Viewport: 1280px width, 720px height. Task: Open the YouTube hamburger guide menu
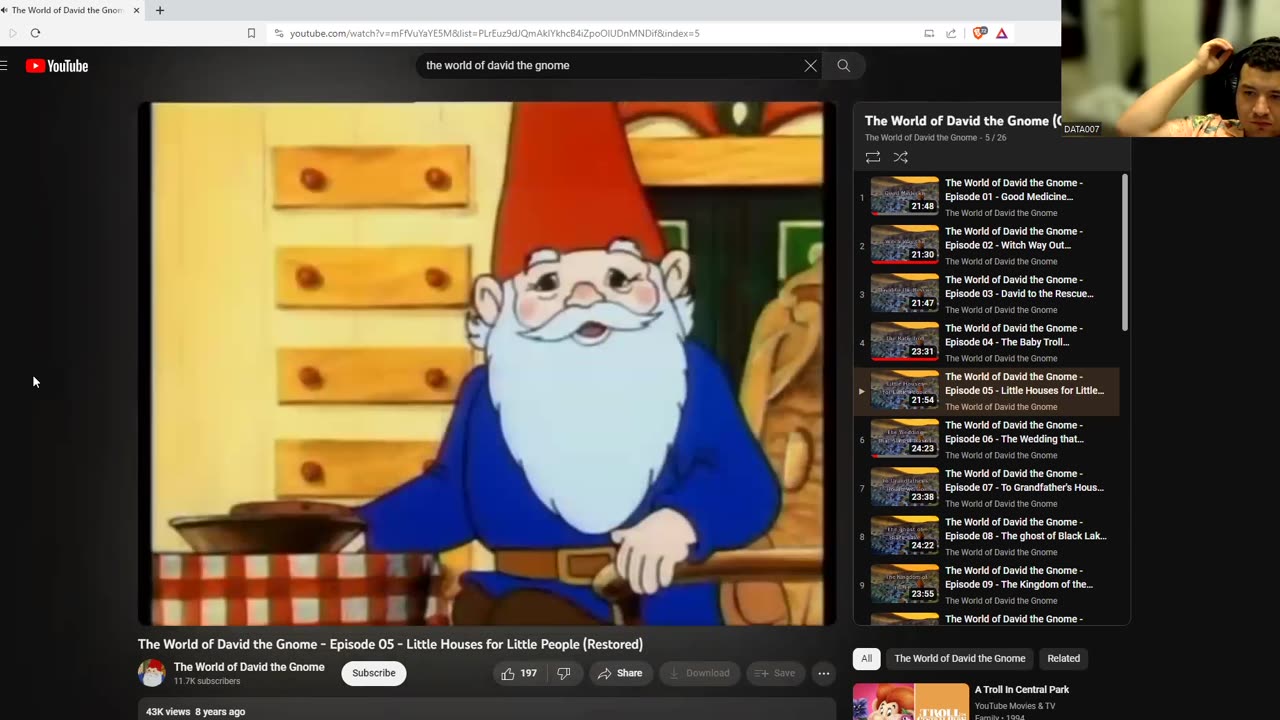coord(4,66)
